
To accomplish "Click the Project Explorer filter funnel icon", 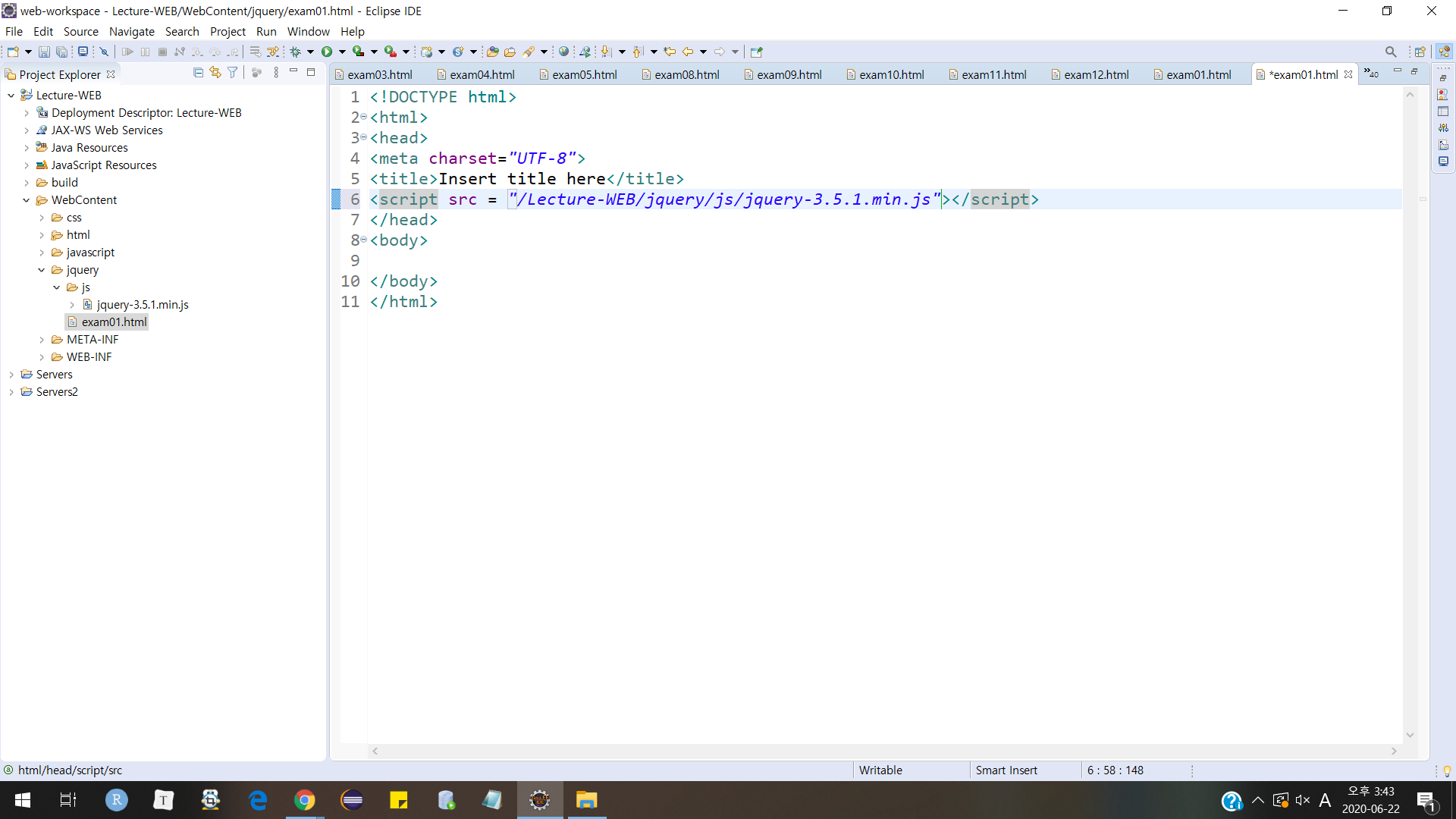I will [x=233, y=73].
